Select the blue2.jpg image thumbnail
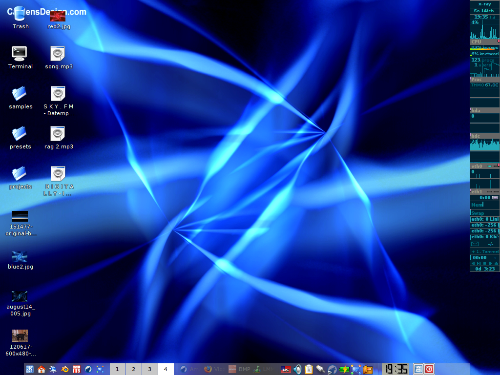This screenshot has width=500, height=375. (20, 257)
